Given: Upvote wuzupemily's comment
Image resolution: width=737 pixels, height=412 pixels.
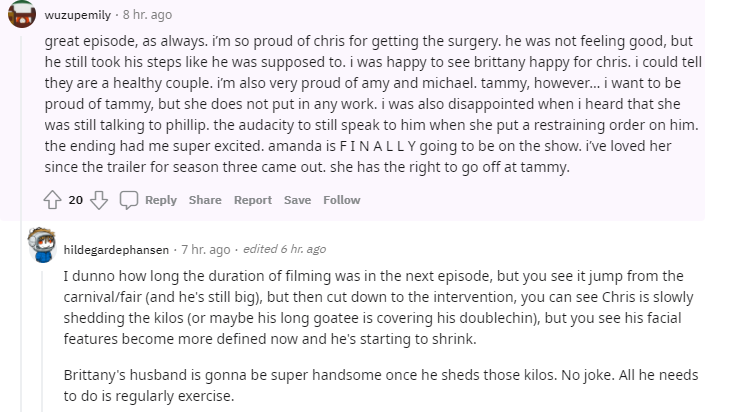Looking at the screenshot, I should [55, 200].
